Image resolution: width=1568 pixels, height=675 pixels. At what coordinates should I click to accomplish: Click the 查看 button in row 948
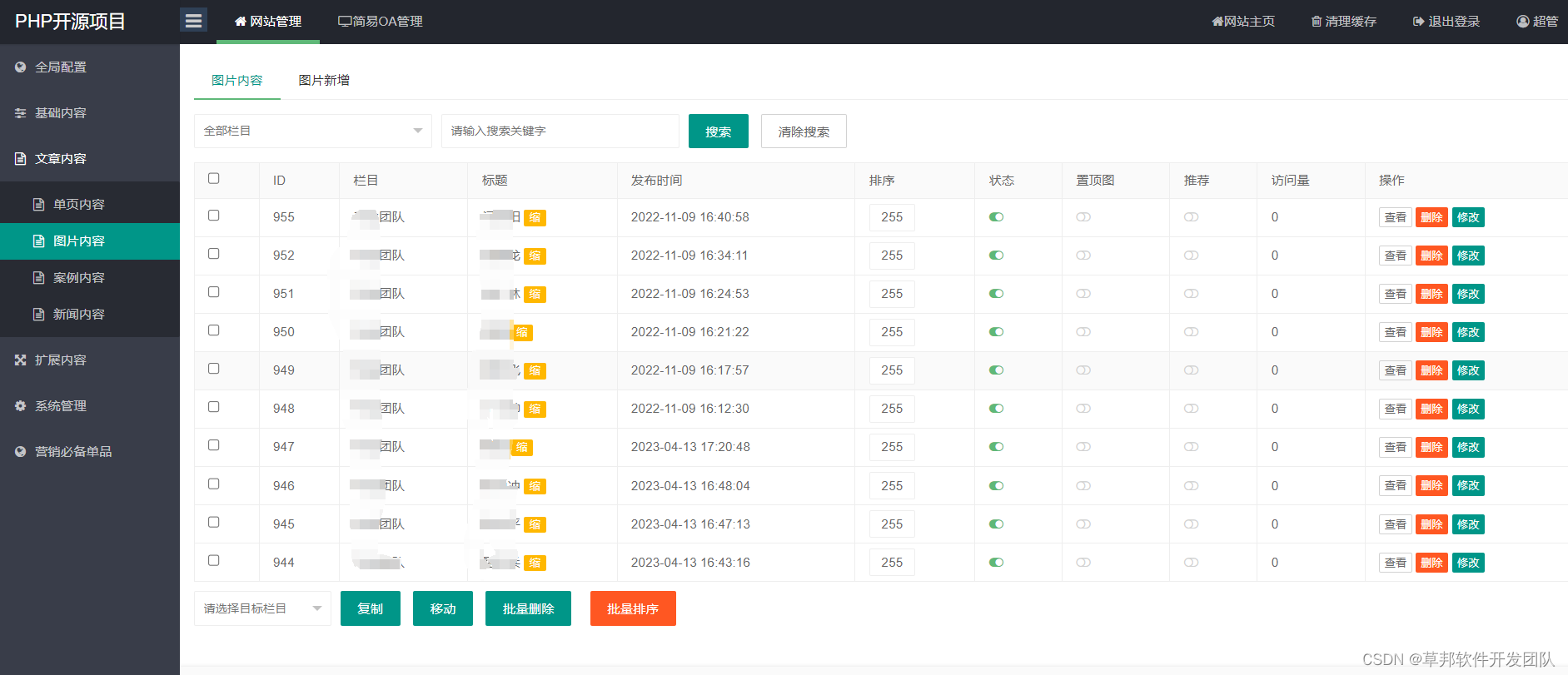click(1396, 409)
